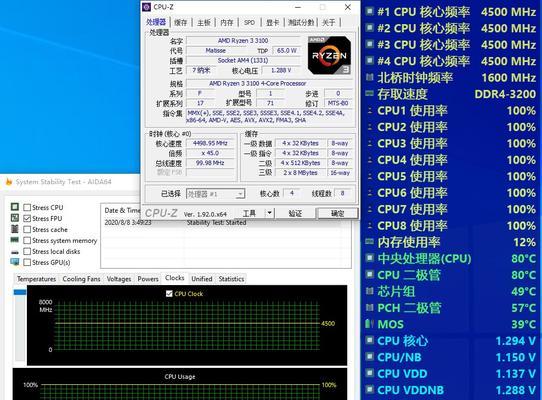
Task: Enable the Stress cache checkbox
Action: [27, 230]
